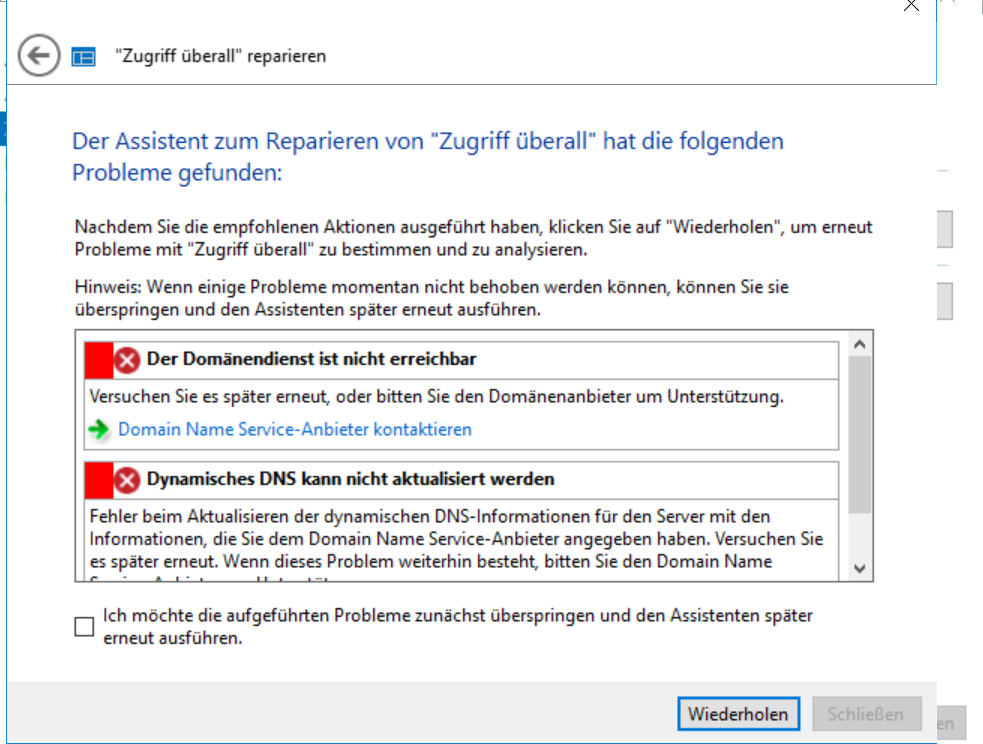Select 'Dynamisches DNS kann nicht aktualisiert werden' heading
This screenshot has width=983, height=744.
click(x=350, y=480)
